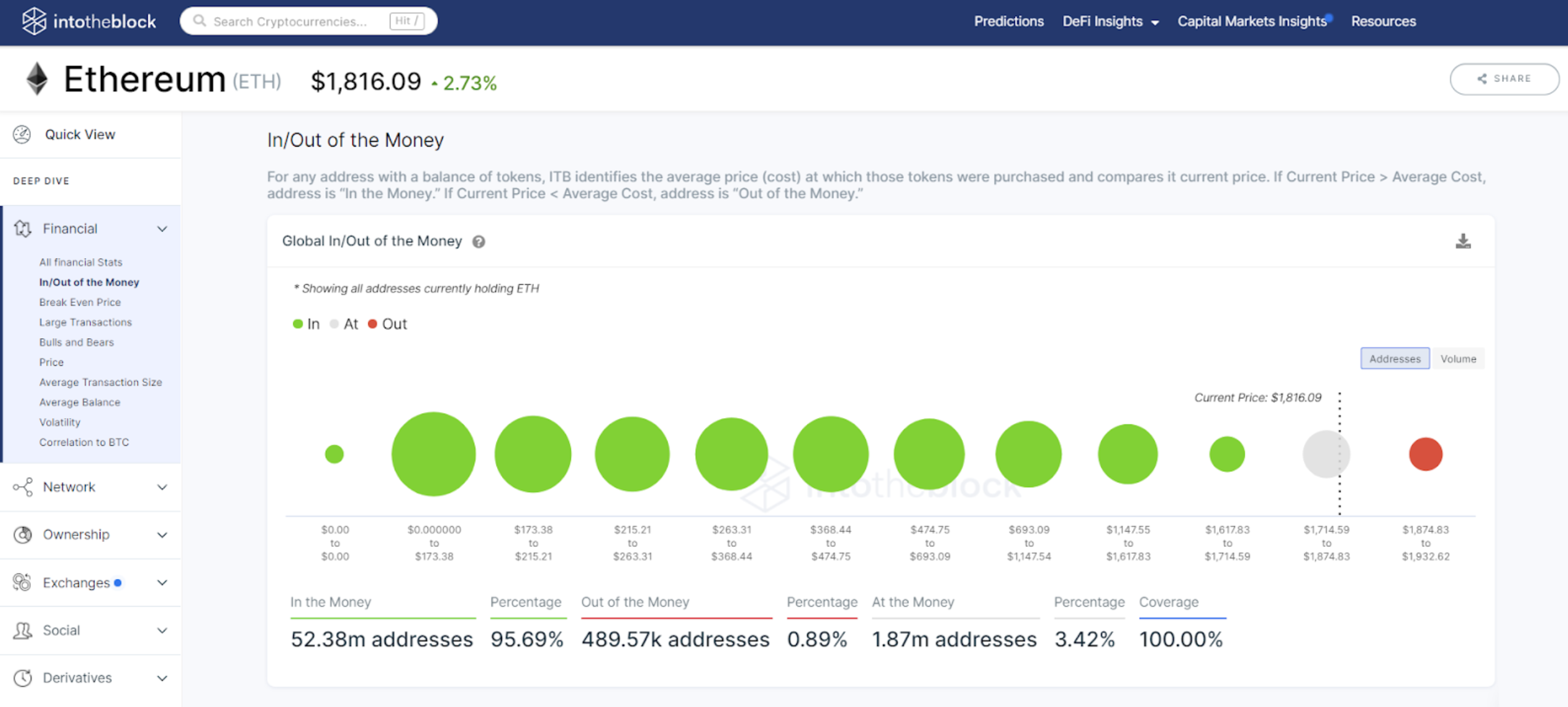The image size is (1568, 707).
Task: Click the Financial scales icon
Action: click(23, 228)
